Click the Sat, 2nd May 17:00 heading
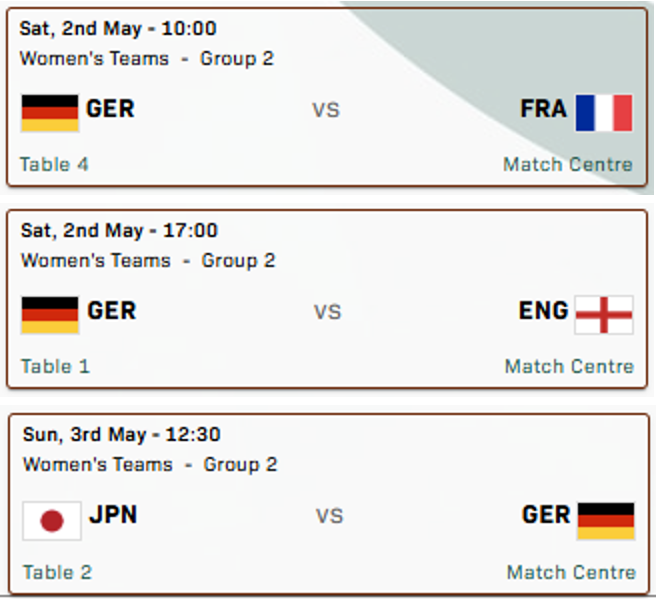This screenshot has height=599, width=664. [119, 230]
